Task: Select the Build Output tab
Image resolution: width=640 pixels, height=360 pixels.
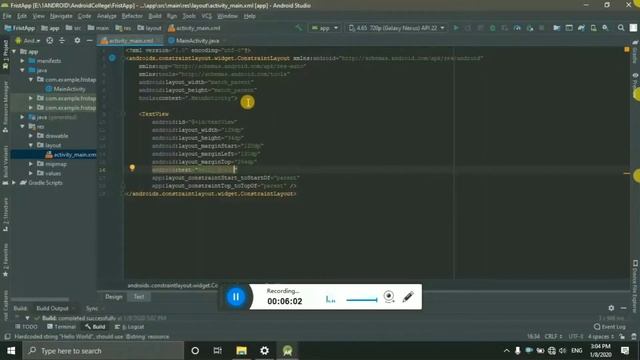Action: pyautogui.click(x=52, y=308)
